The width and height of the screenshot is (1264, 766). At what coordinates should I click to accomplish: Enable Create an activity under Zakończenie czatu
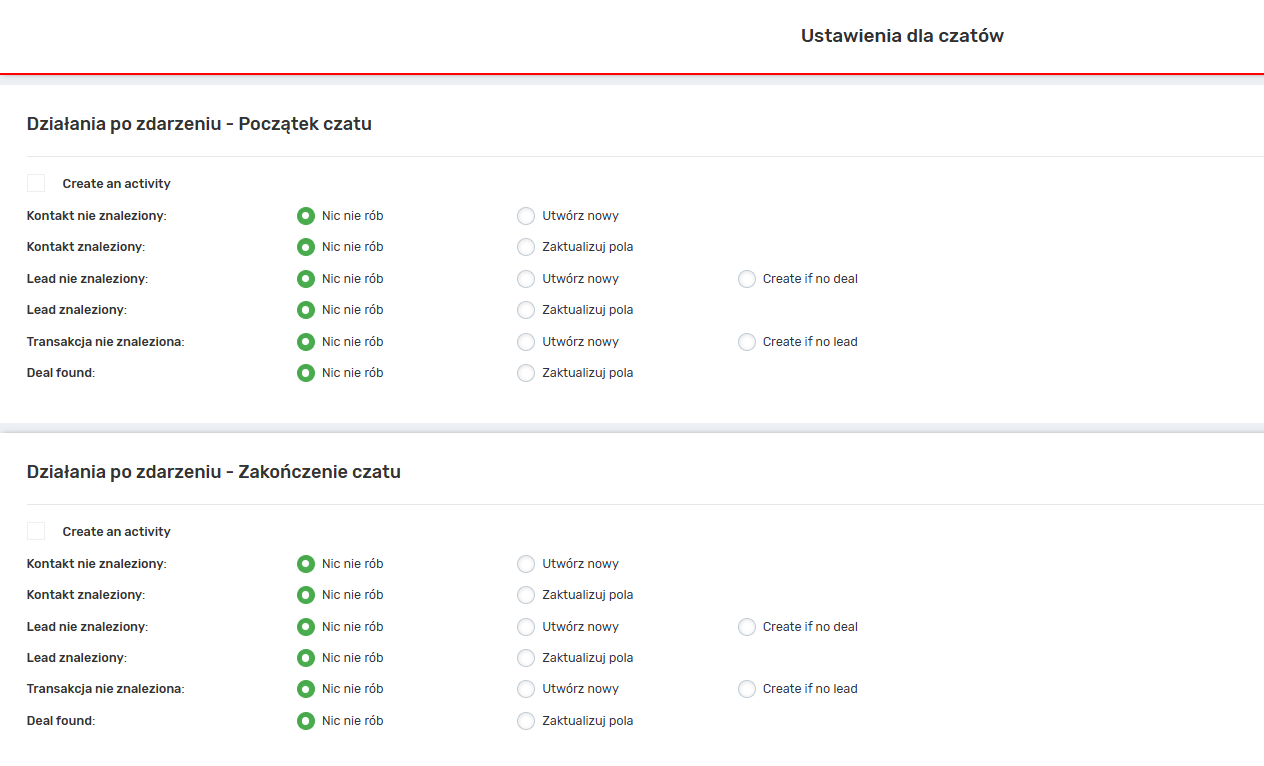pos(36,531)
